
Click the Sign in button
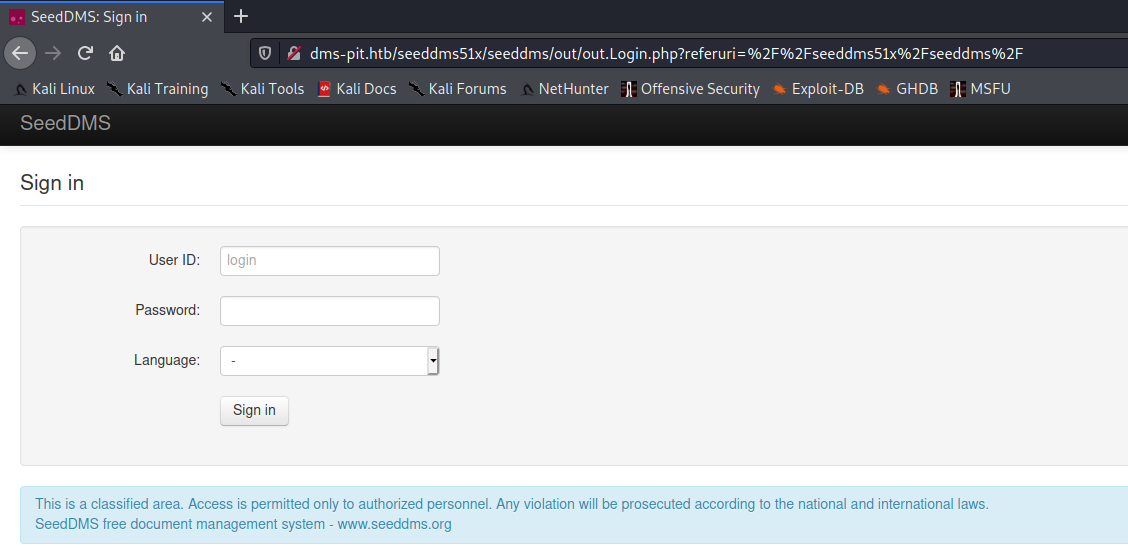(254, 411)
